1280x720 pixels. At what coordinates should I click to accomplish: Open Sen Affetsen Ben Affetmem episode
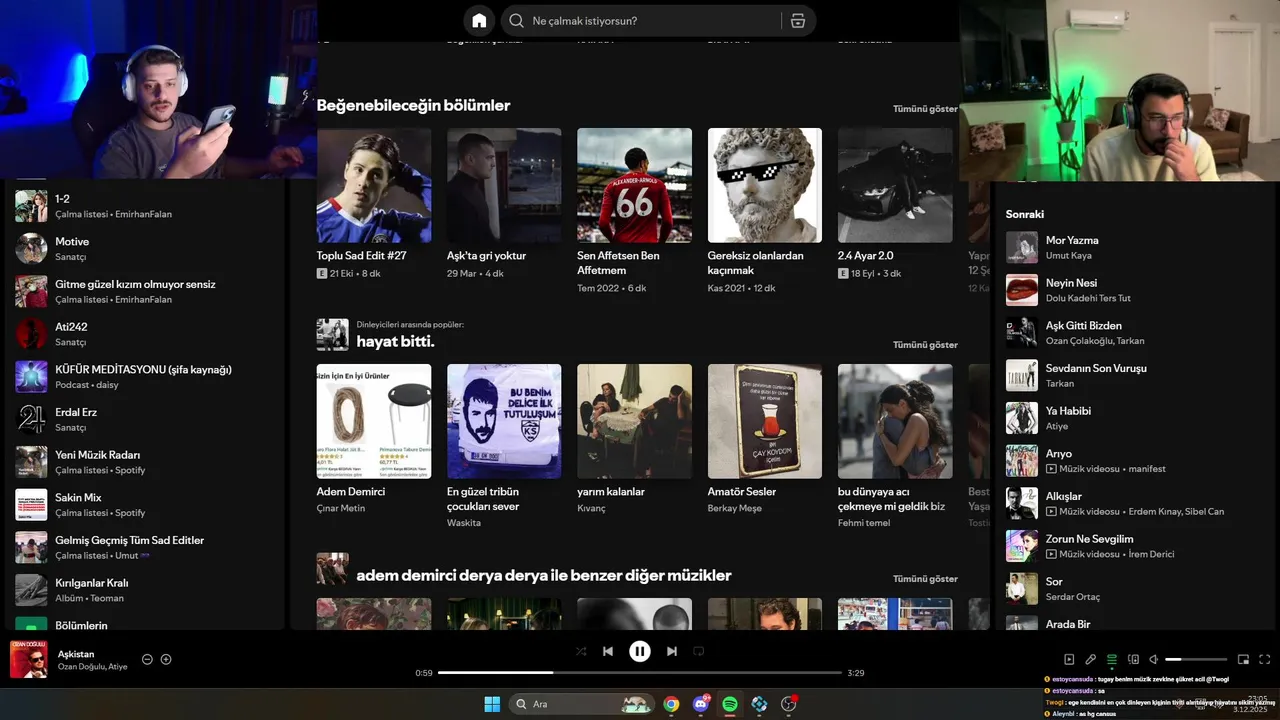point(634,210)
